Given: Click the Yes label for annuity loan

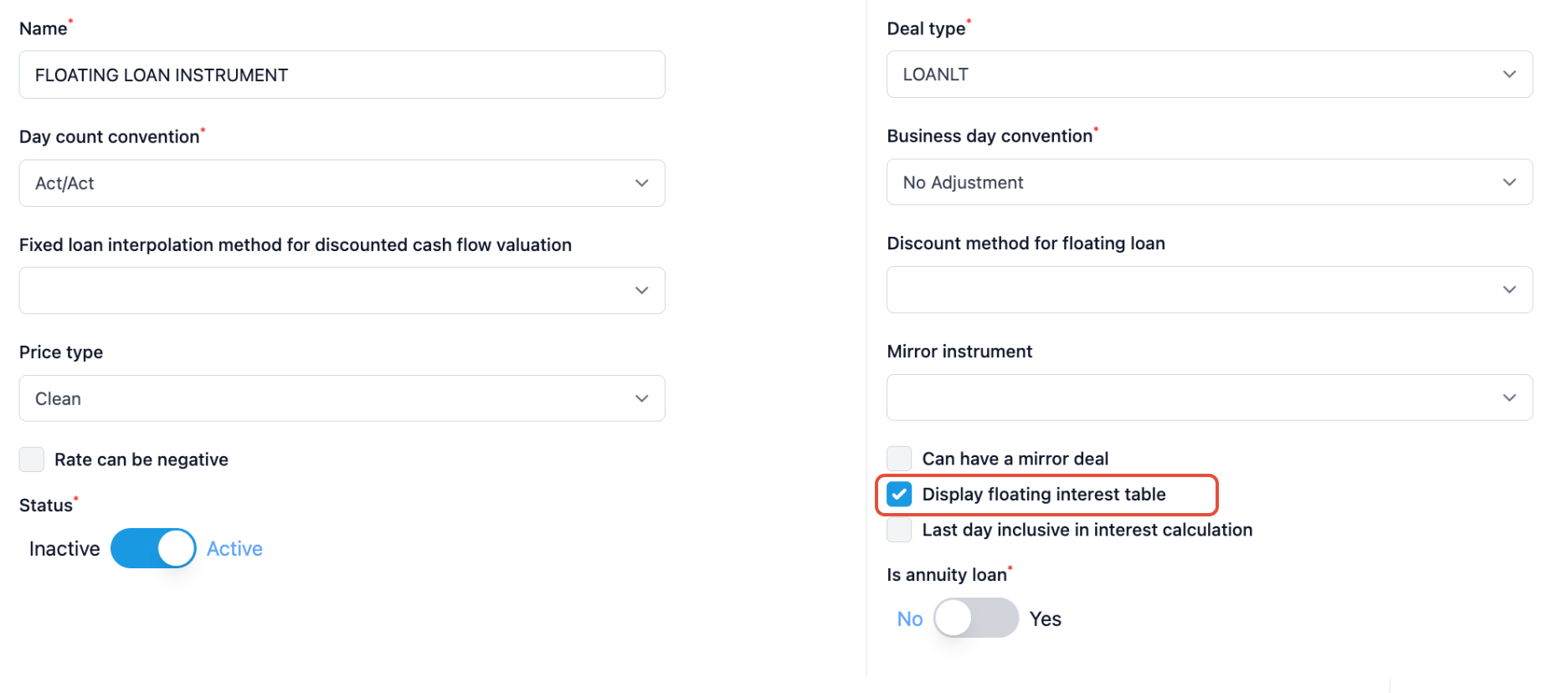Looking at the screenshot, I should [x=1045, y=619].
